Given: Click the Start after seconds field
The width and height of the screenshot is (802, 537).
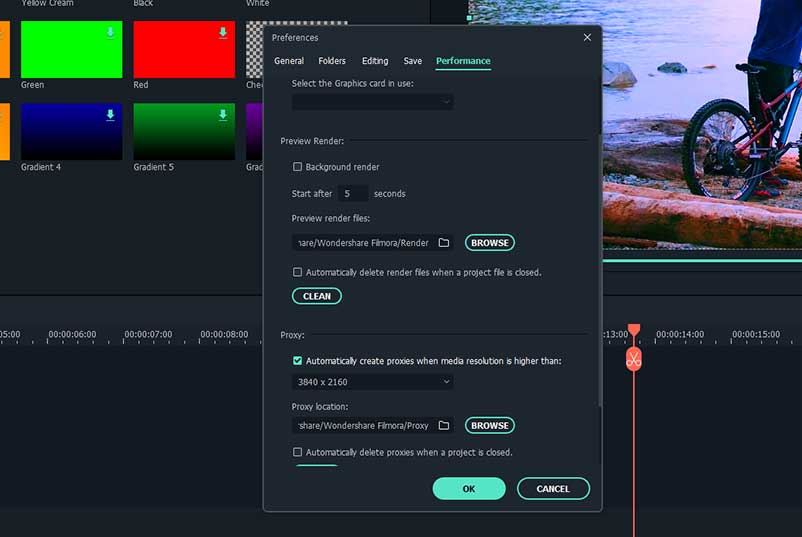Looking at the screenshot, I should [353, 194].
